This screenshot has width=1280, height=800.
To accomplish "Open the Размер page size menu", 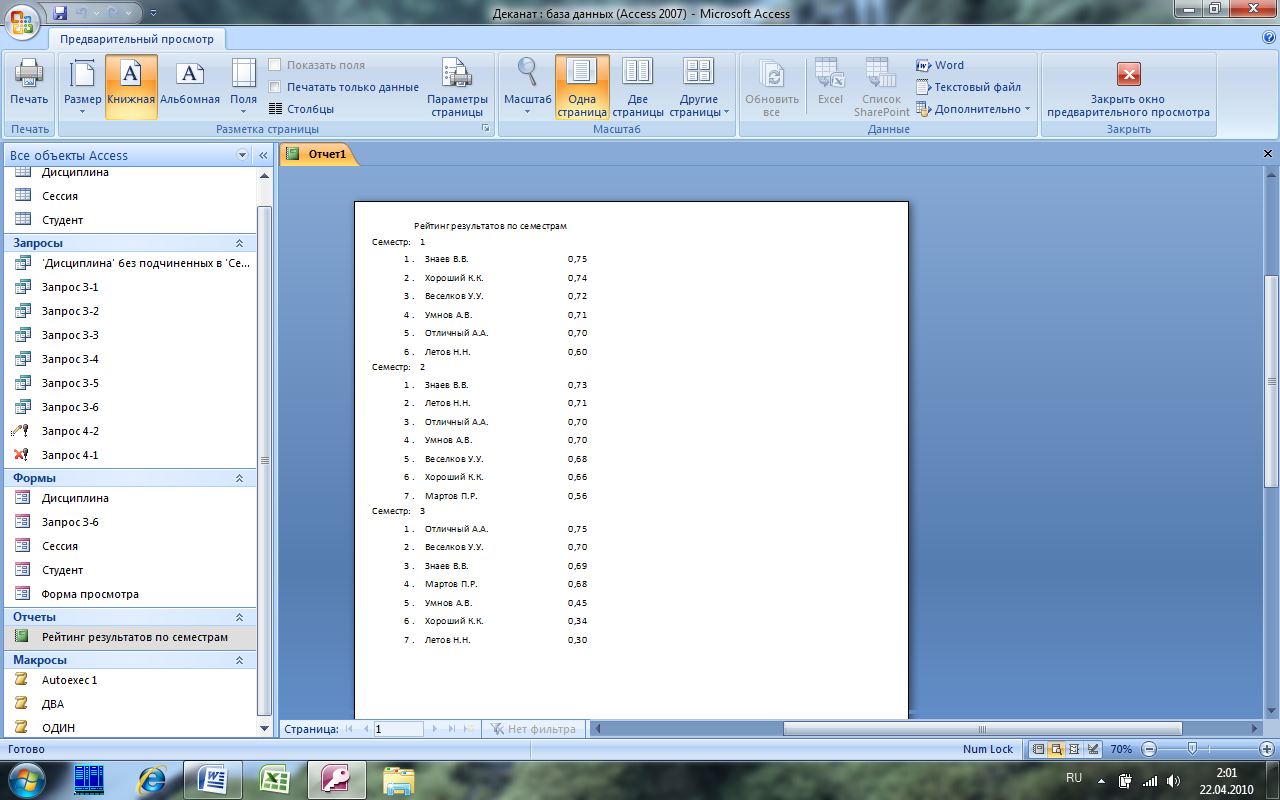I will (x=82, y=87).
